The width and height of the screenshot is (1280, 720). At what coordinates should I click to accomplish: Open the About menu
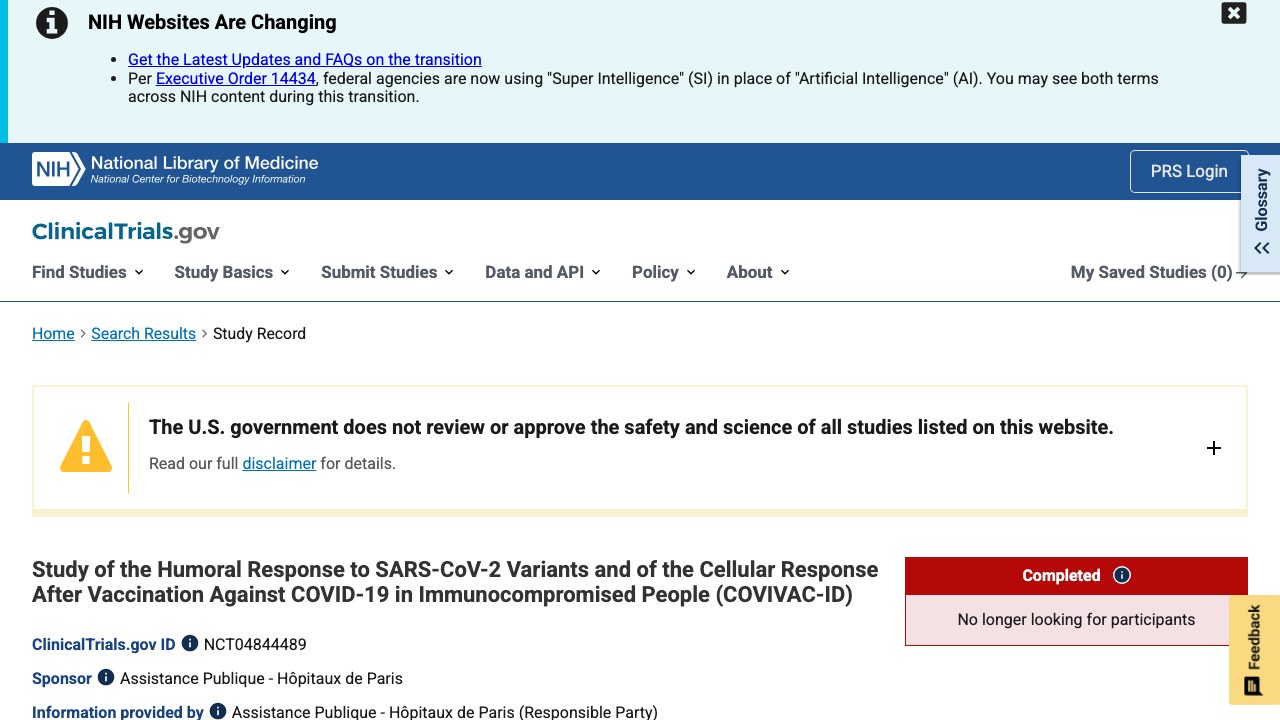(x=758, y=272)
